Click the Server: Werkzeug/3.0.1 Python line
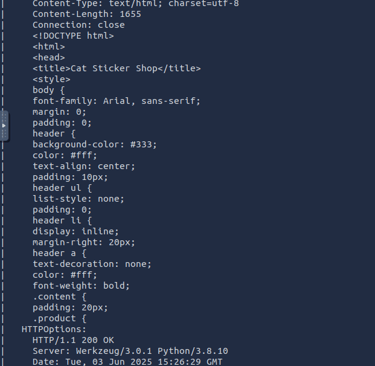Screen dimensions: 375x366 (x=130, y=351)
